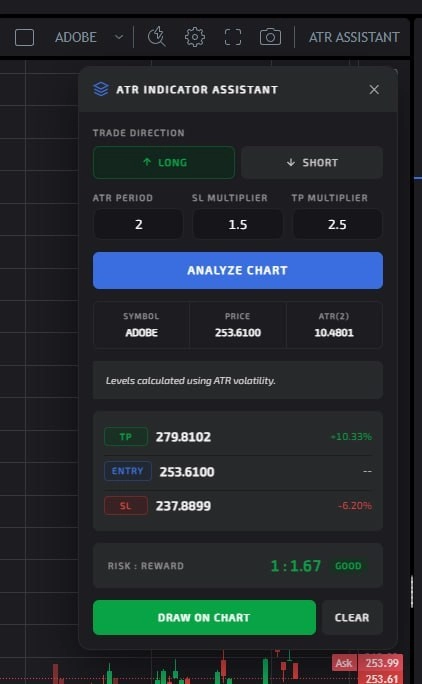Click the ATR(2) value 10.4801
422x684 pixels.
click(x=334, y=333)
